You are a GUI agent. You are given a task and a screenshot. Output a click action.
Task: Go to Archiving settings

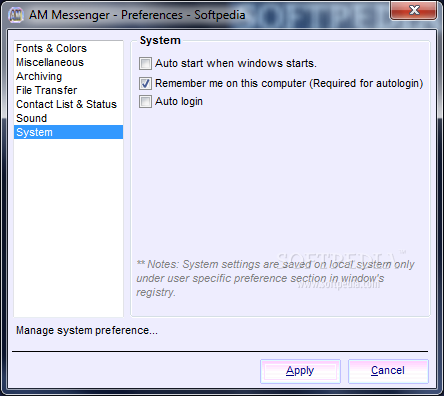coord(68,76)
